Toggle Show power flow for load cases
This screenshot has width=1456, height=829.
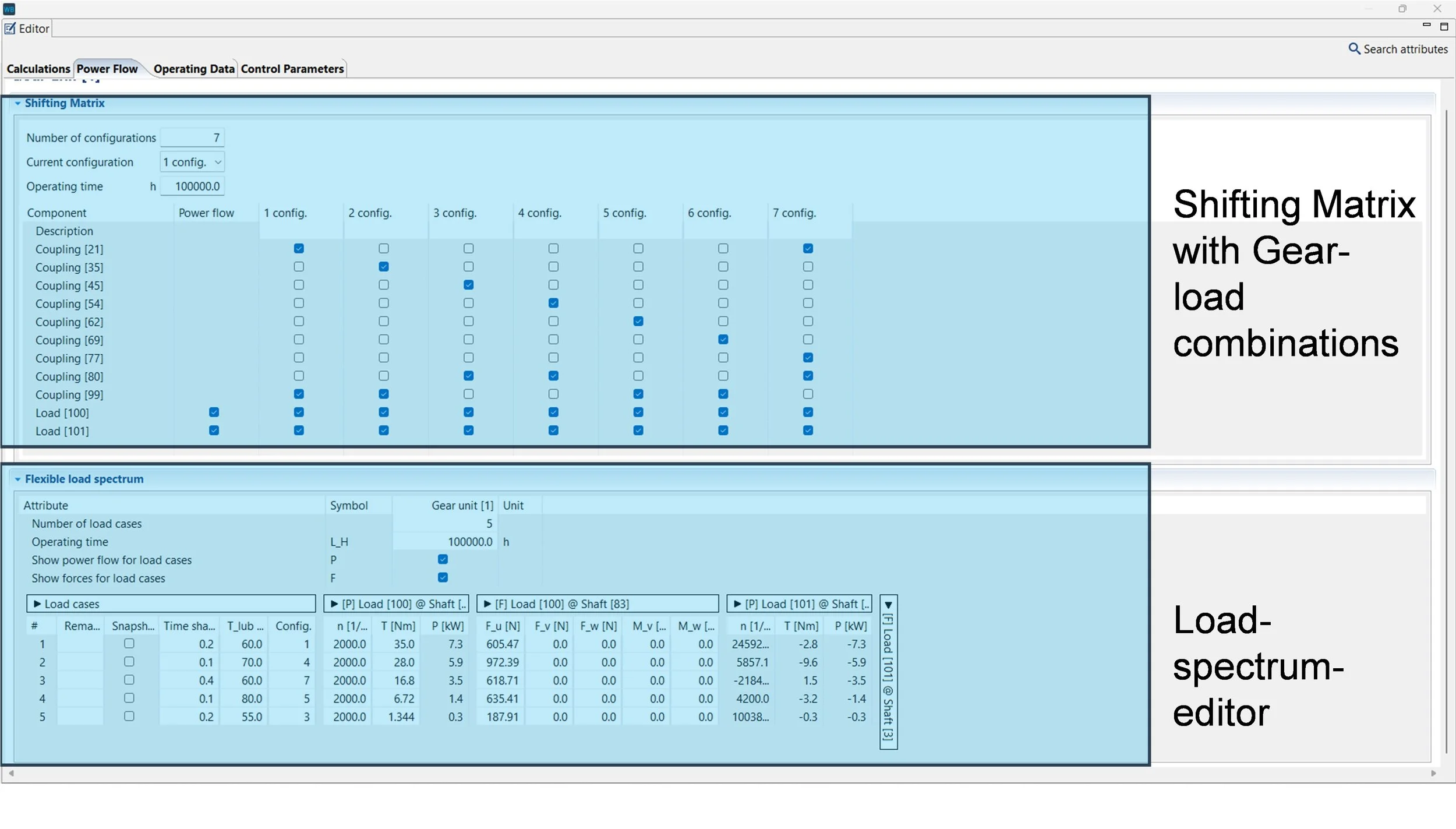(x=443, y=560)
